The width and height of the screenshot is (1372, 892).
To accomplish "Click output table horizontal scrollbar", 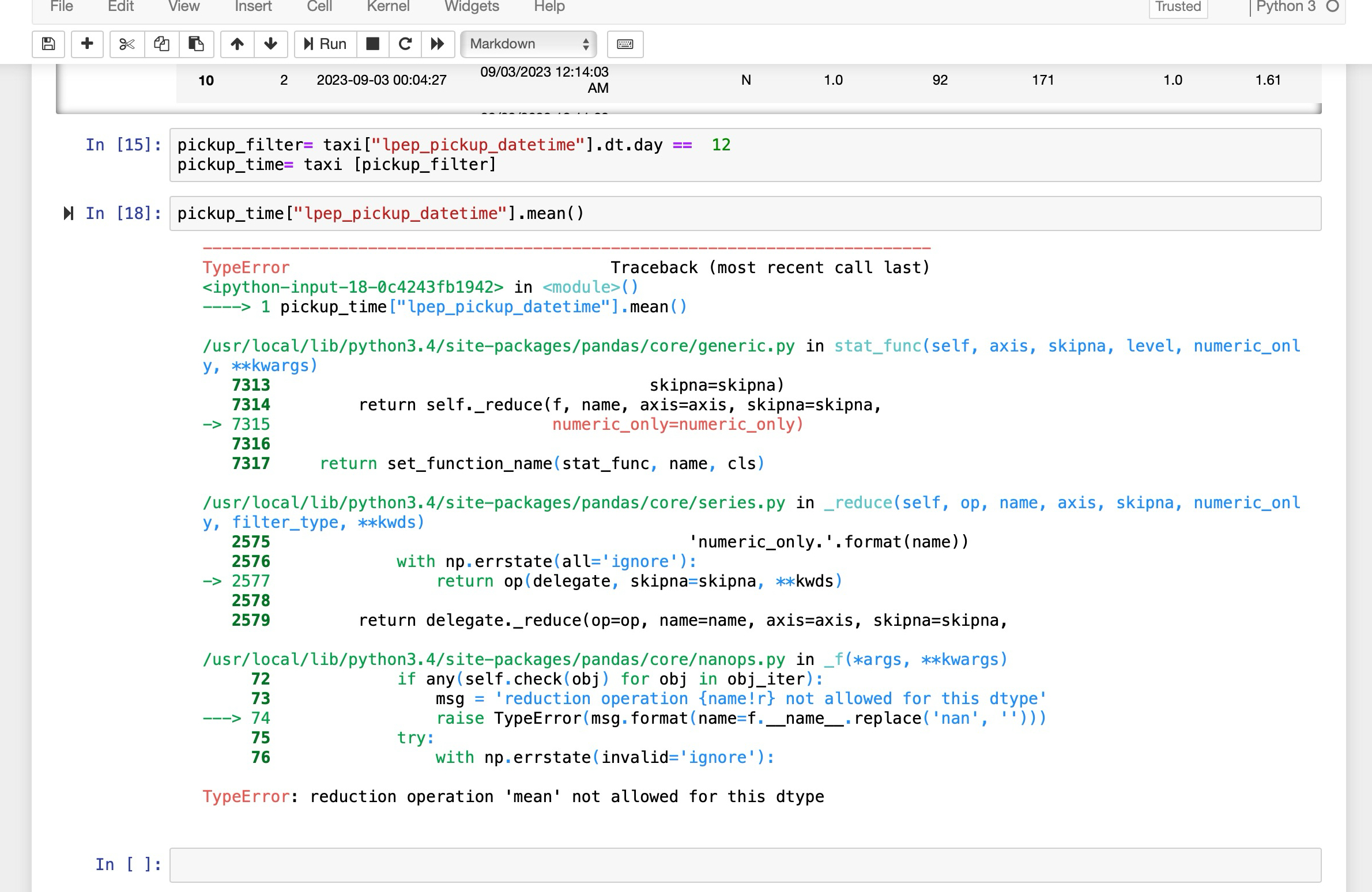I will click(x=688, y=109).
